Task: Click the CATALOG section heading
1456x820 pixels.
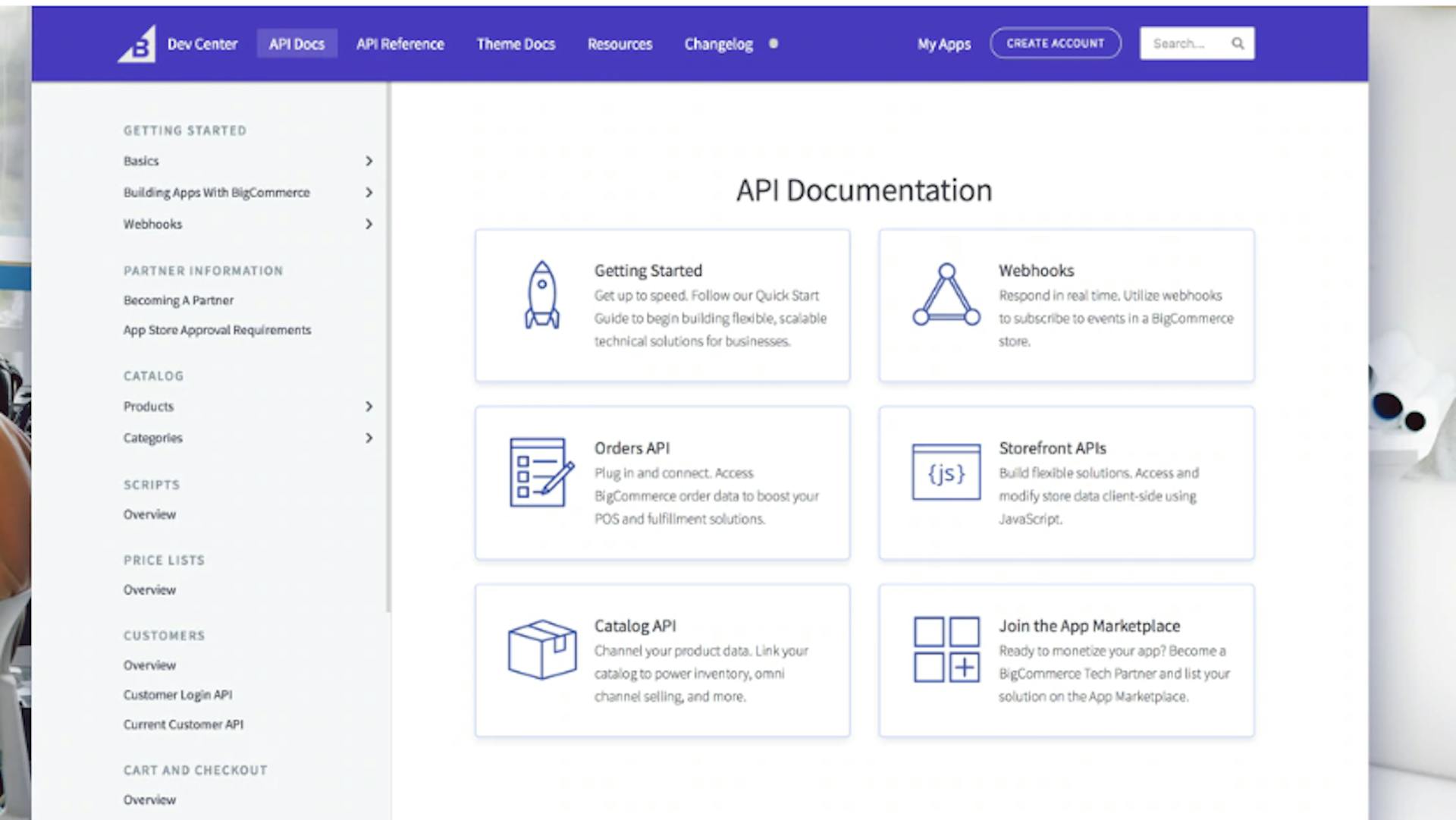Action: [x=153, y=376]
